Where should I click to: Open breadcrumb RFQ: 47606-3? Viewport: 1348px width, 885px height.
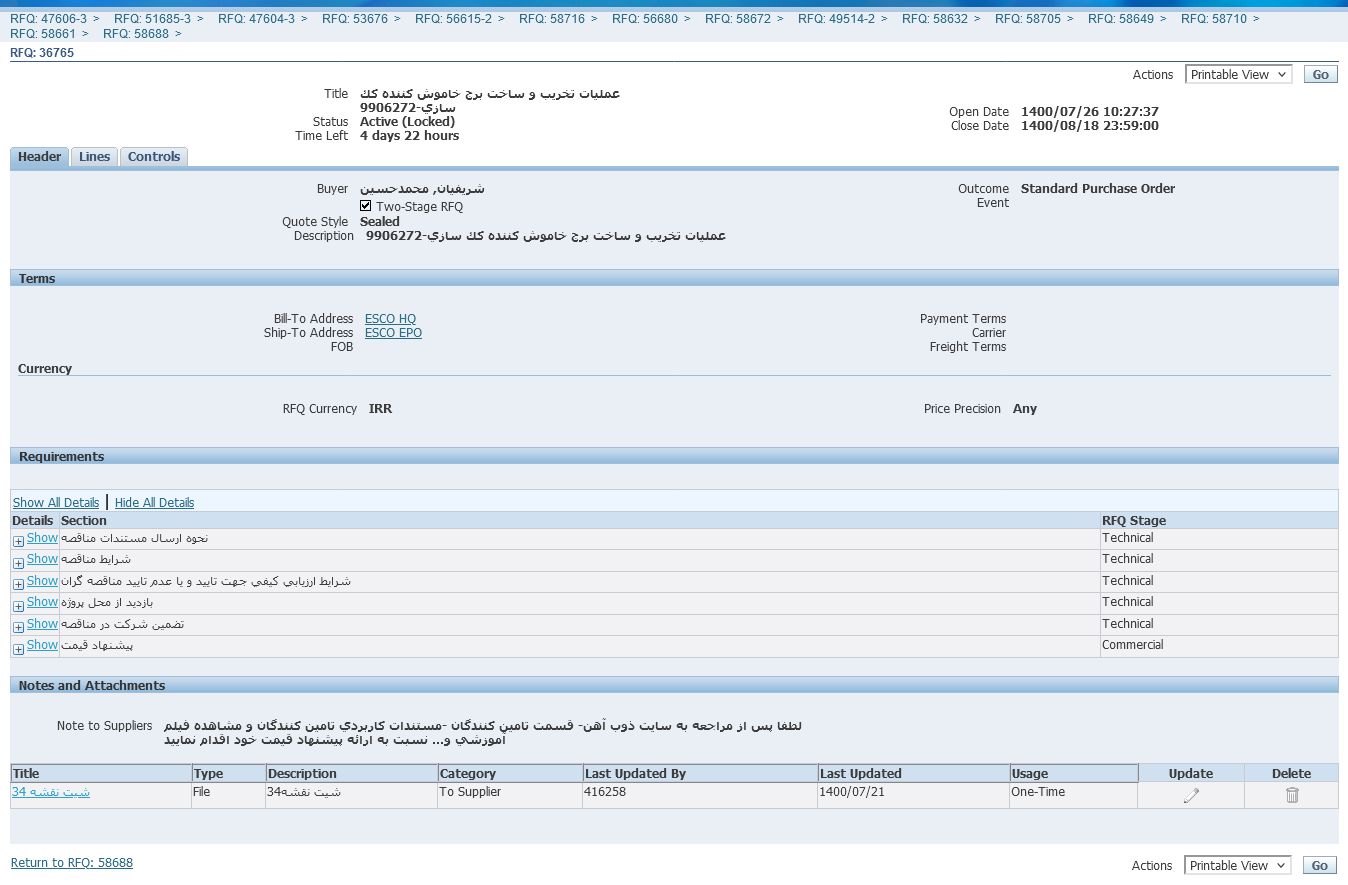48,19
